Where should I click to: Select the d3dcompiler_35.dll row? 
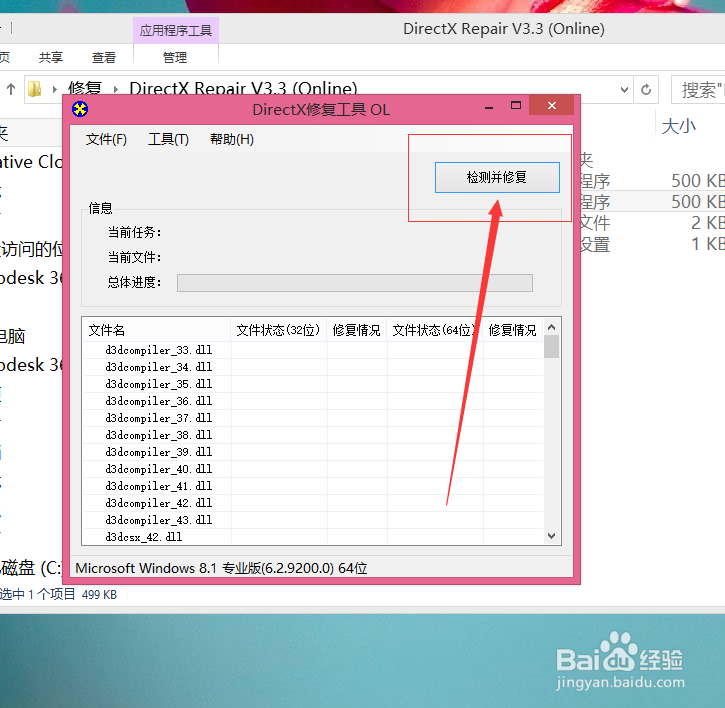313,384
